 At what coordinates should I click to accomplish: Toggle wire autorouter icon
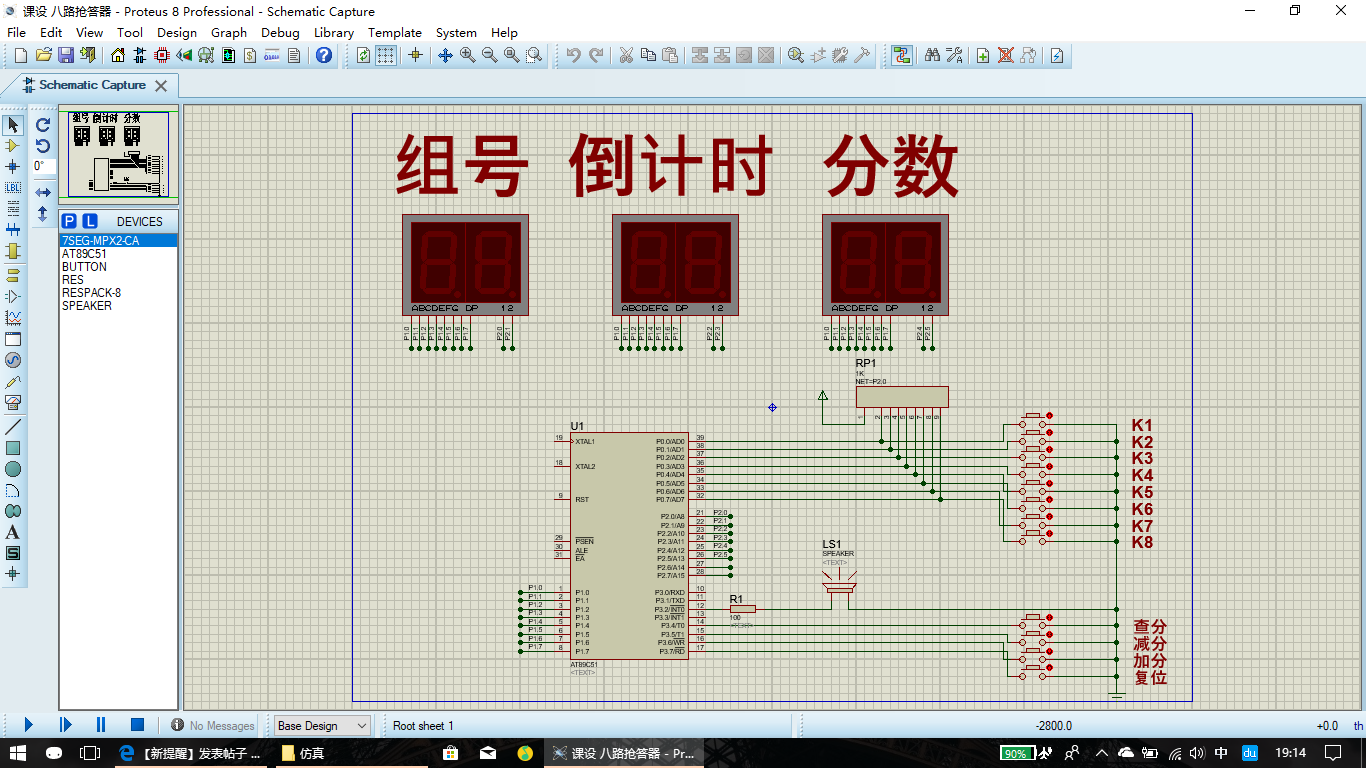point(903,55)
